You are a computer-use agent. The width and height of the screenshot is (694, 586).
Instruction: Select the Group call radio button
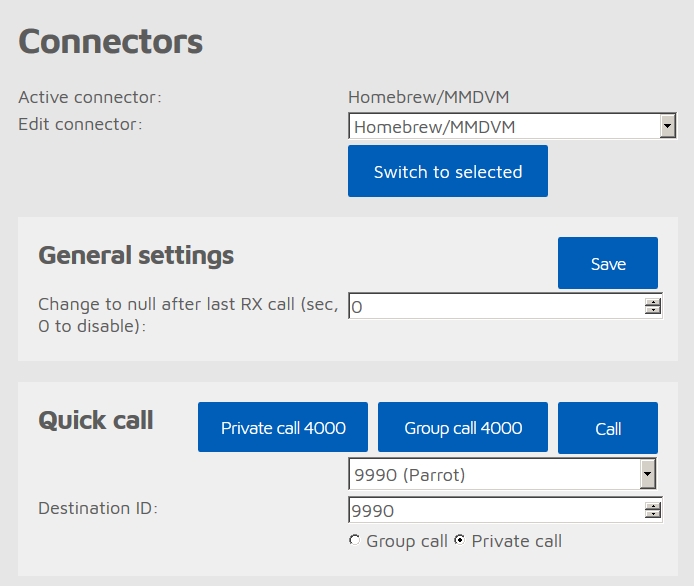click(x=354, y=540)
